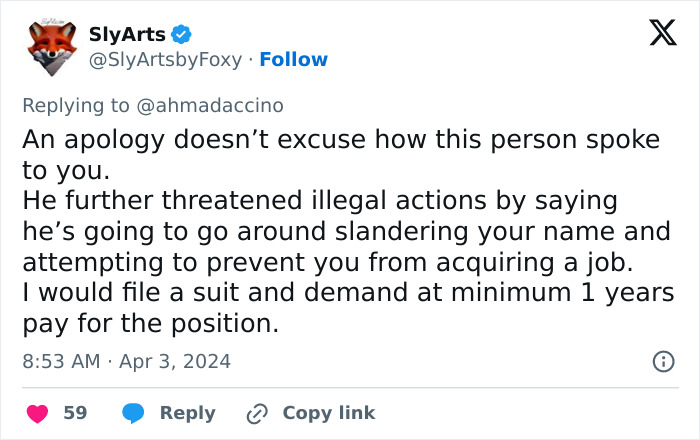
Task: Open the 8:53 AM timestamp
Action: click(x=60, y=361)
